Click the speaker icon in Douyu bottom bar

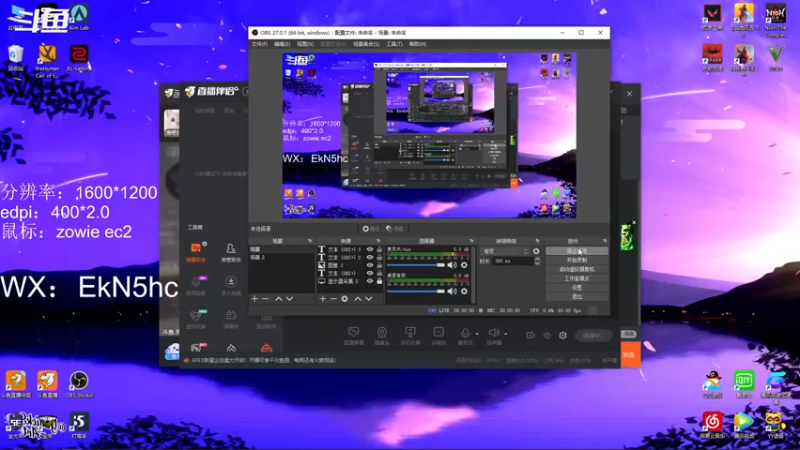point(493,334)
